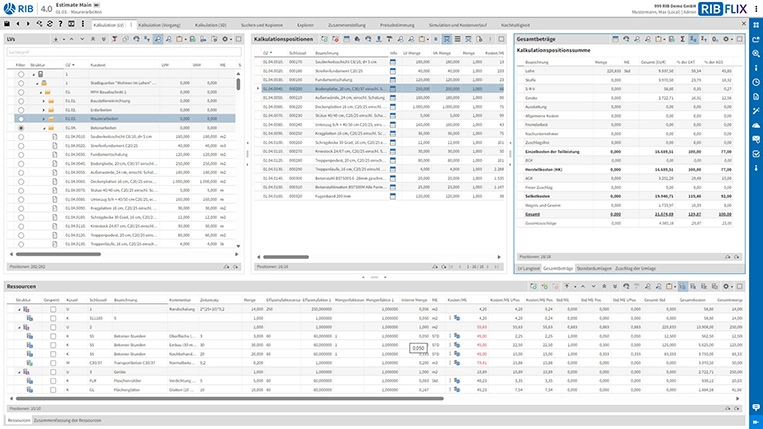Click the LVs horizontal scrollbar
Image resolution: width=763 pixels, height=429 pixels.
pyautogui.click(x=58, y=254)
